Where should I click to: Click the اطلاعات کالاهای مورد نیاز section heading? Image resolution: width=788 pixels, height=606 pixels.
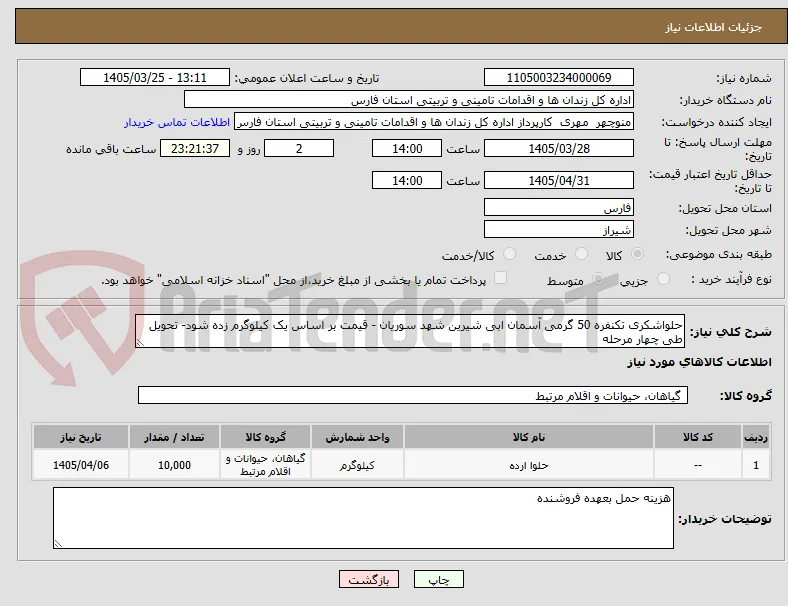(699, 362)
